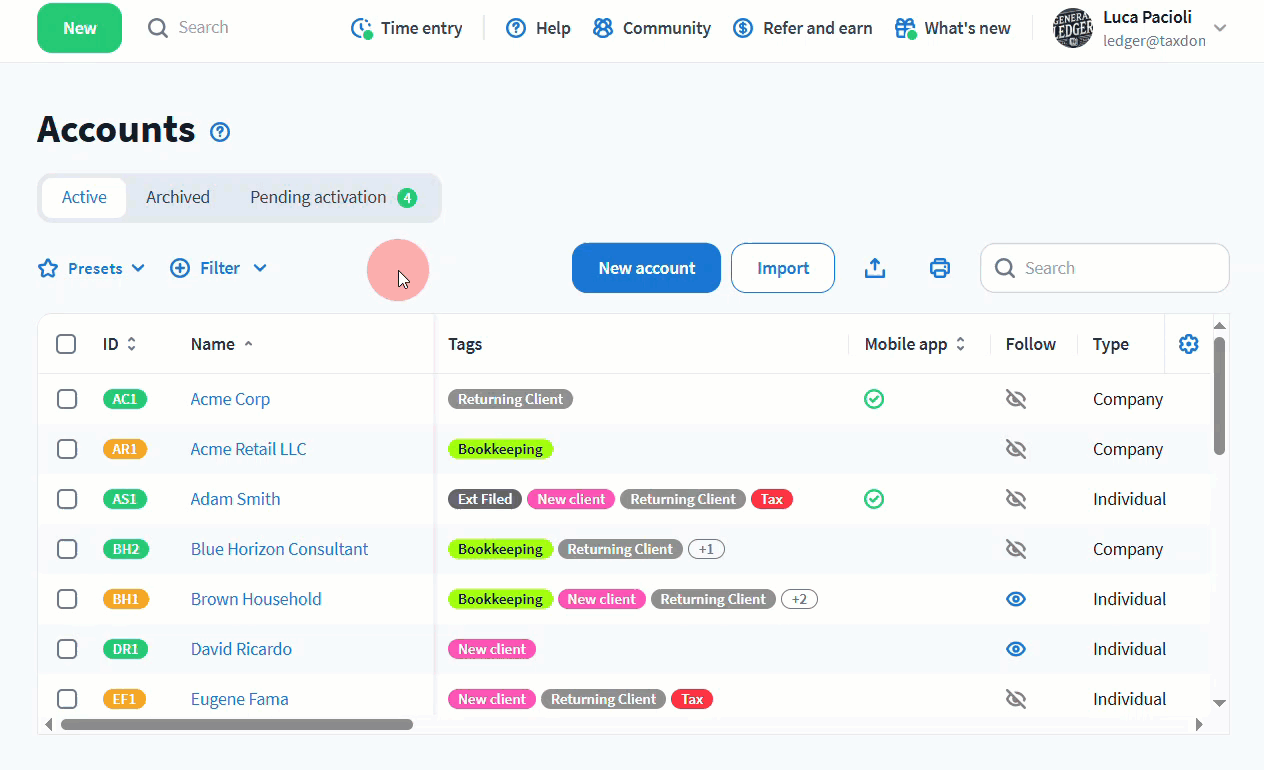Open Time entry clock icon
Screen dimensions: 1264x770
point(361,28)
